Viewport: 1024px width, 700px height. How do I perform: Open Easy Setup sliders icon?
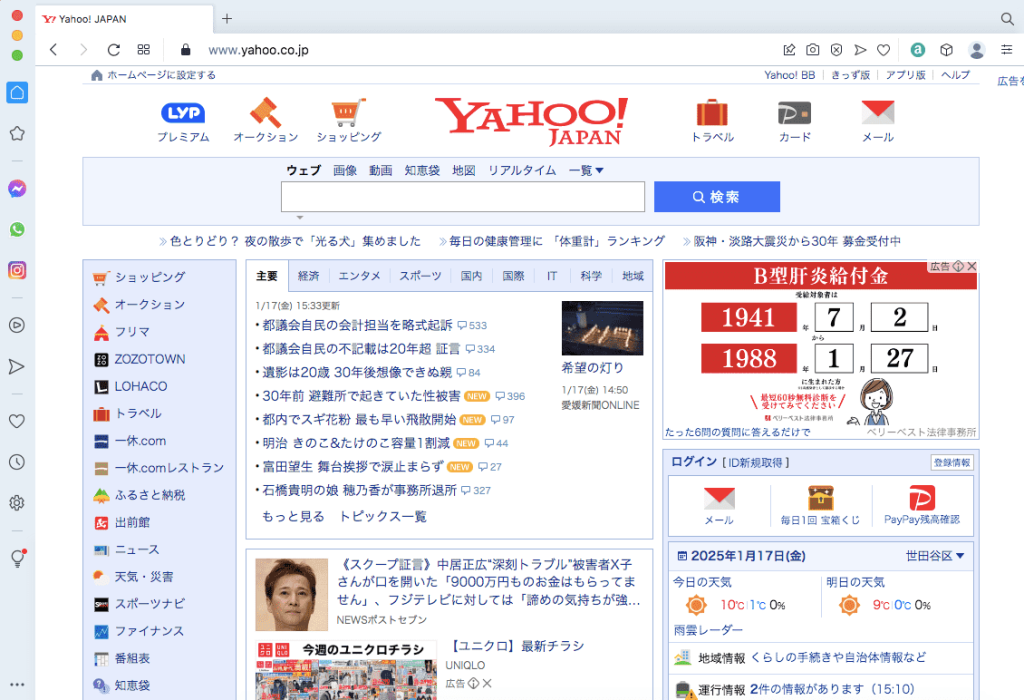point(1006,50)
